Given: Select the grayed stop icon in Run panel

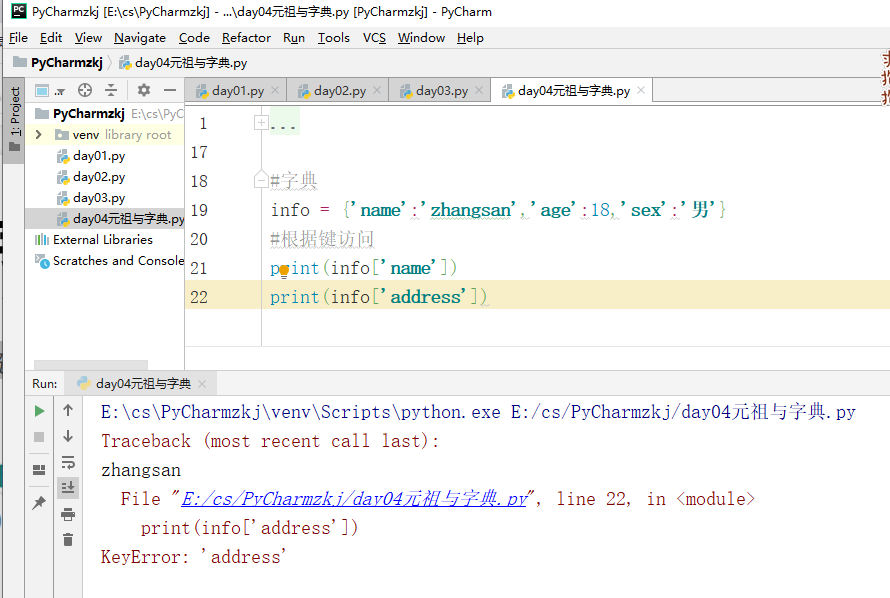Looking at the screenshot, I should [x=39, y=435].
